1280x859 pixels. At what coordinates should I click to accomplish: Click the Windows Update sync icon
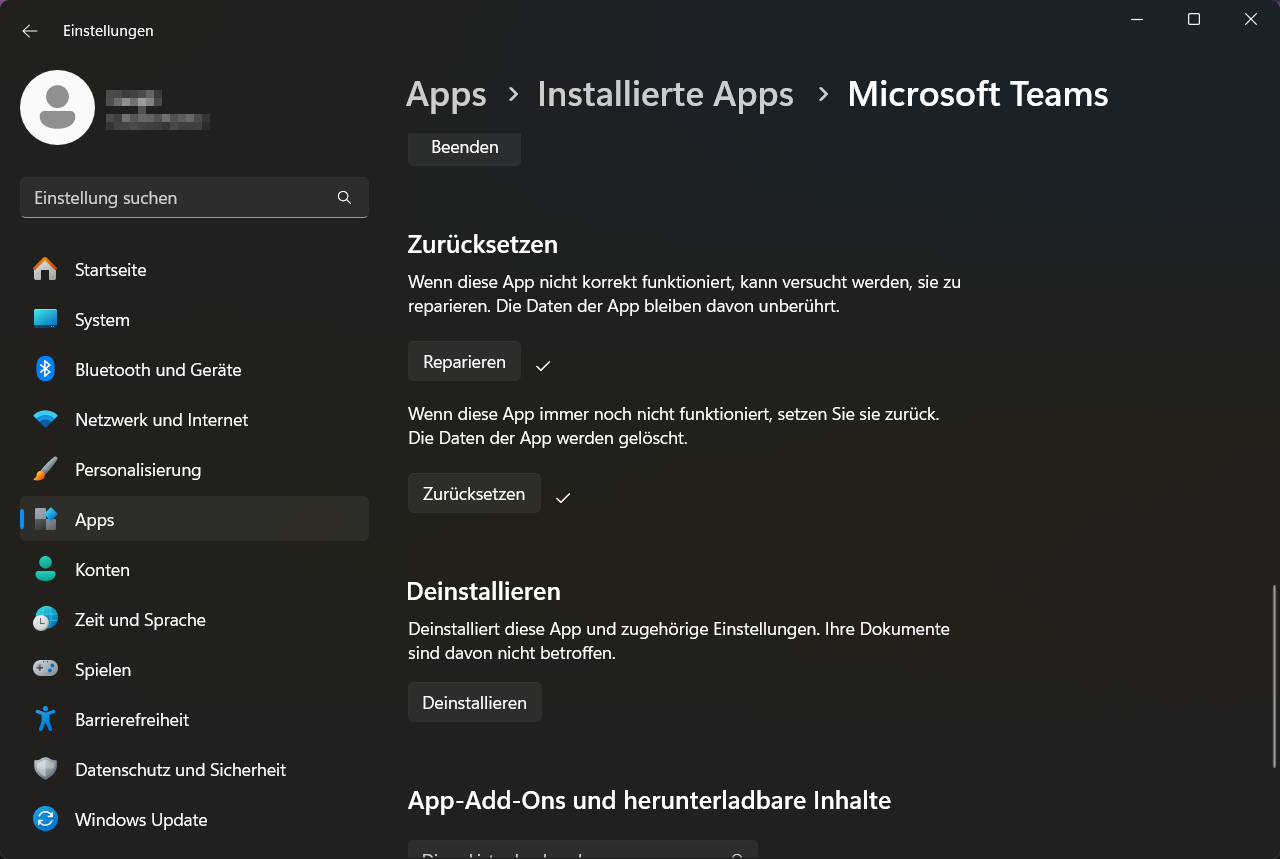pos(45,819)
